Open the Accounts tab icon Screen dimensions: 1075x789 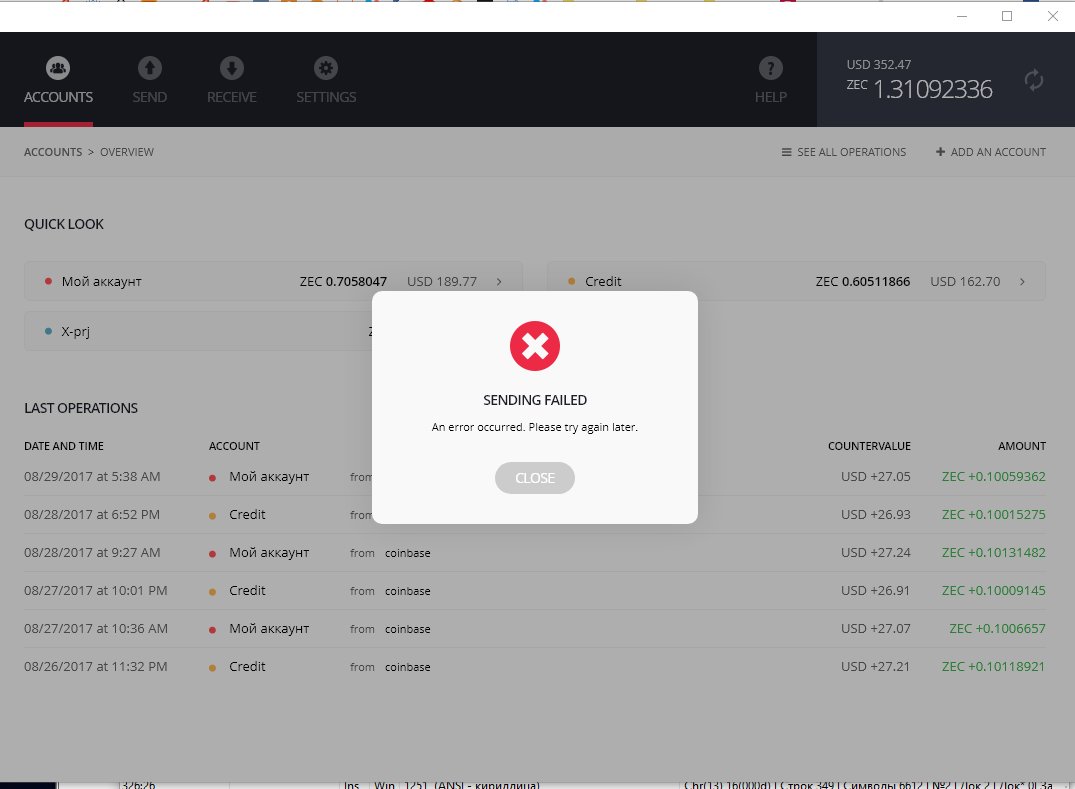58,68
